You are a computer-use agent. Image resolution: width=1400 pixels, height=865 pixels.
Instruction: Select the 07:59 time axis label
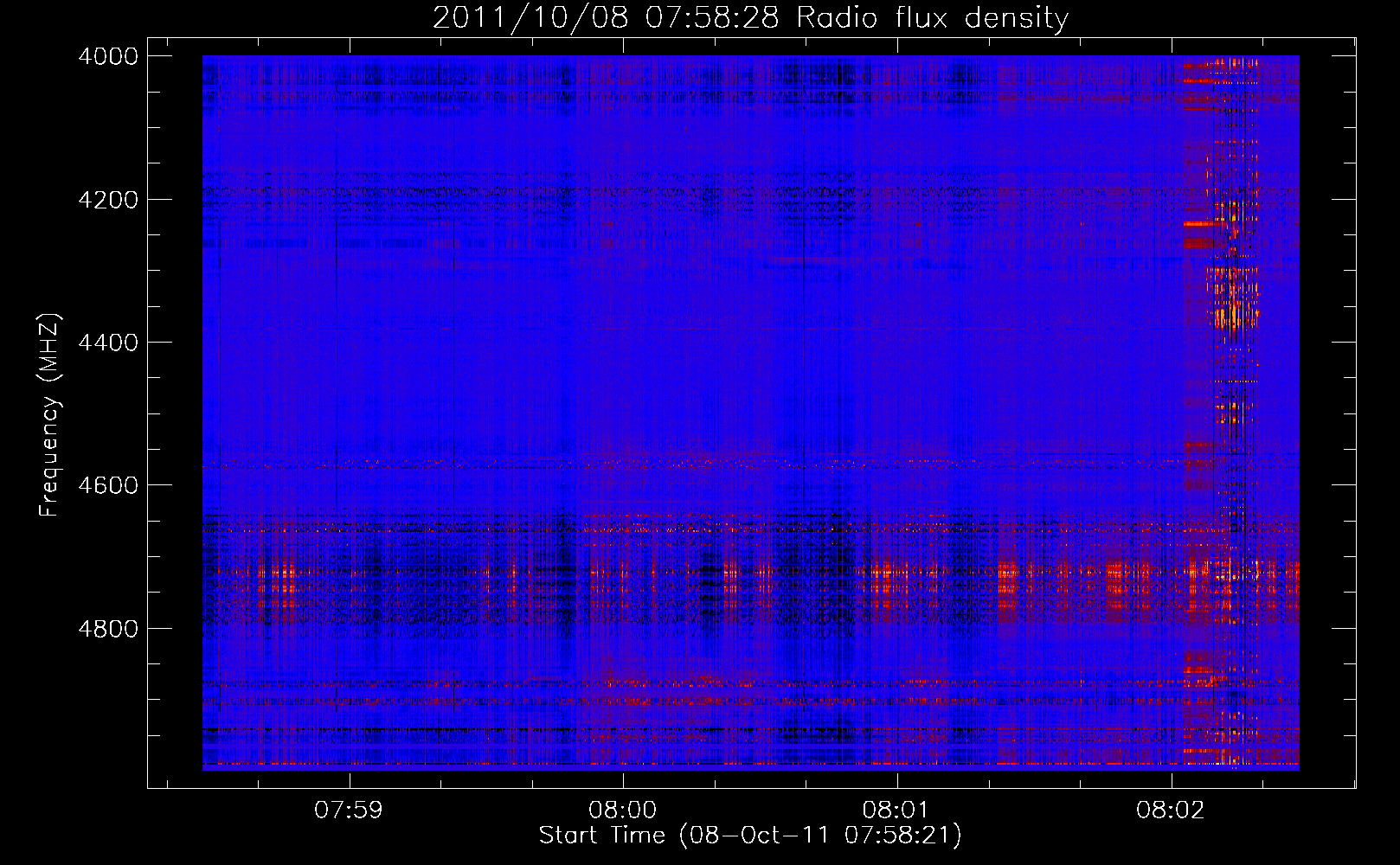click(x=349, y=811)
